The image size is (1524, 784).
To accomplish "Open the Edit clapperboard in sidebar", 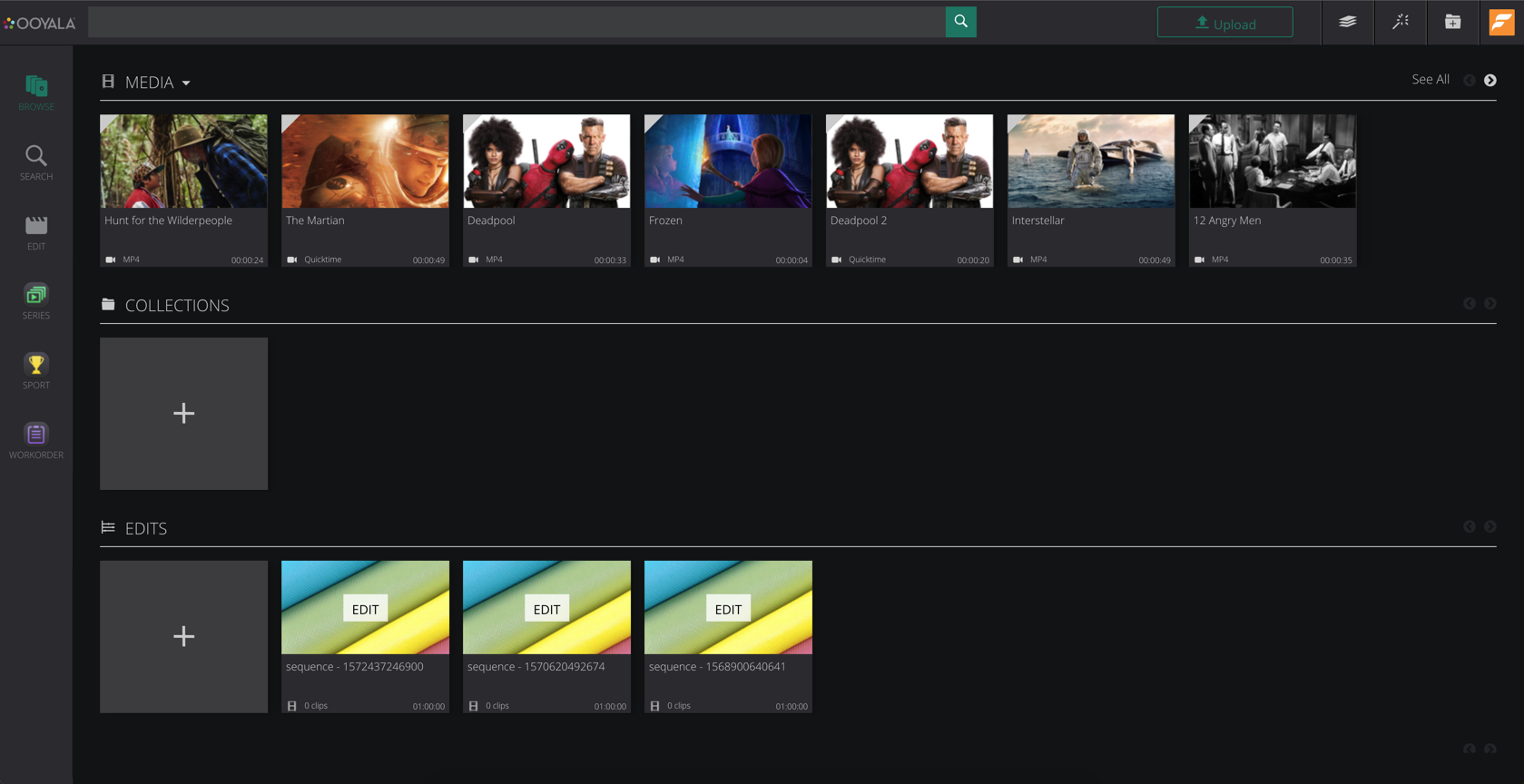I will coord(36,232).
